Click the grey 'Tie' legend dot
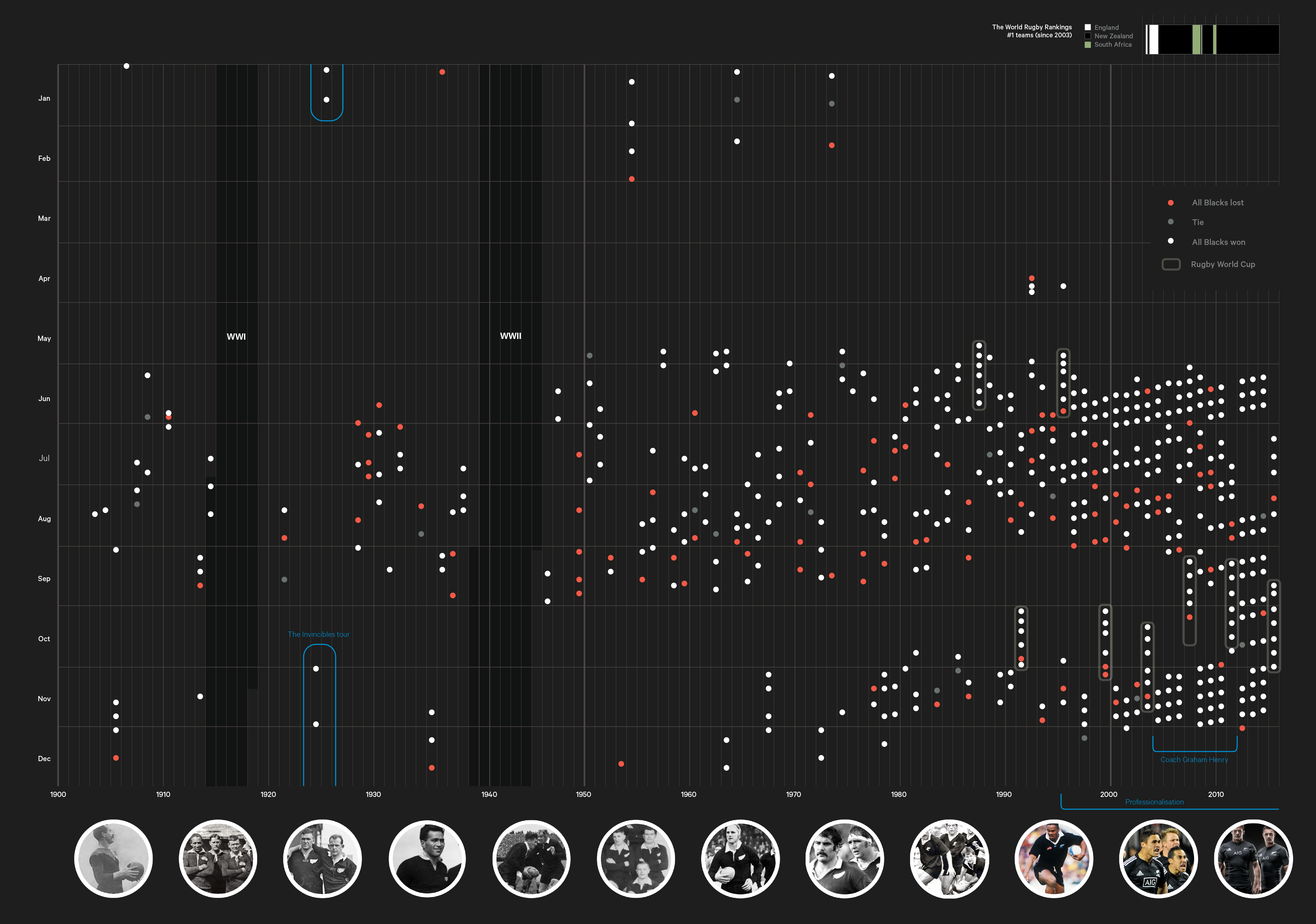1316x924 pixels. click(1170, 222)
